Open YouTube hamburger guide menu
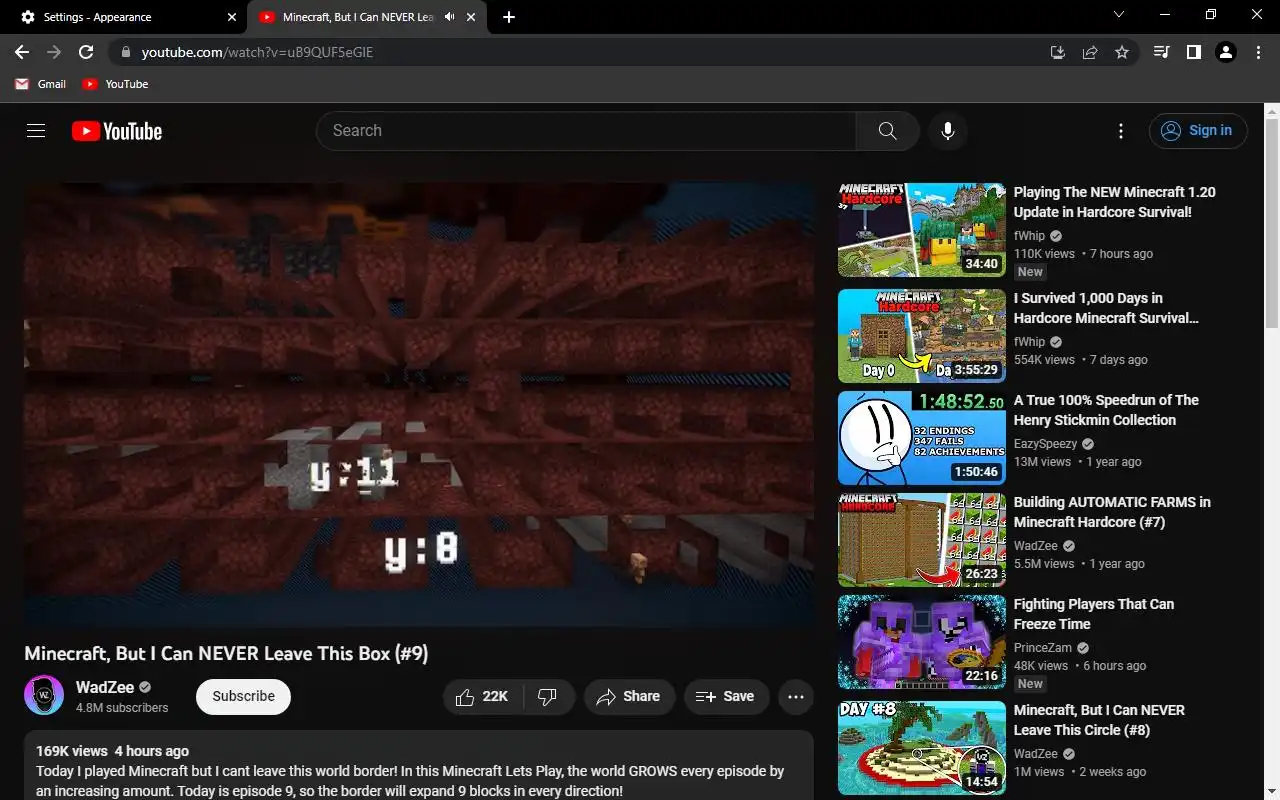Image resolution: width=1280 pixels, height=800 pixels. click(36, 131)
